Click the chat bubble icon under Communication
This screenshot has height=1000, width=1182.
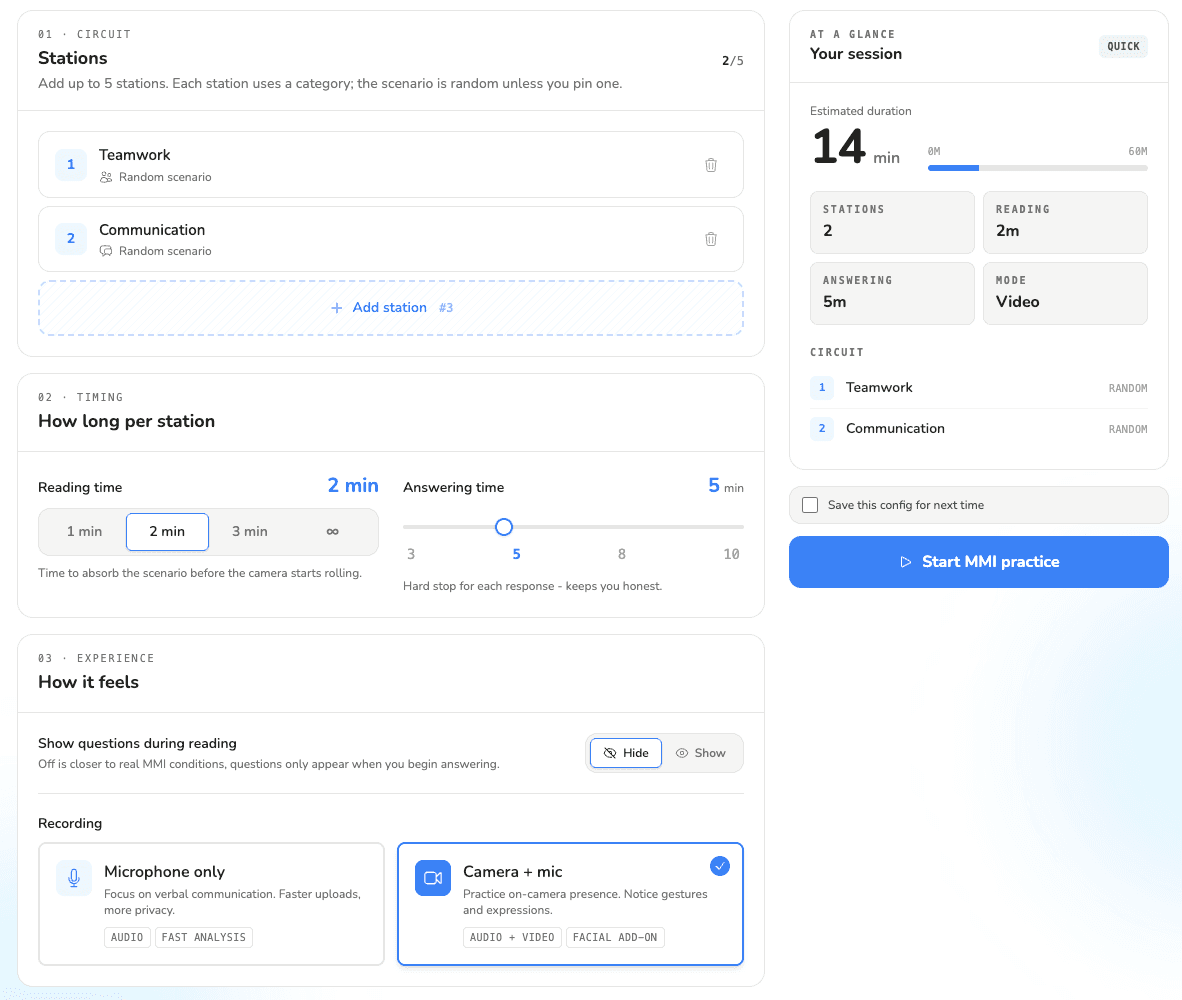(x=106, y=251)
